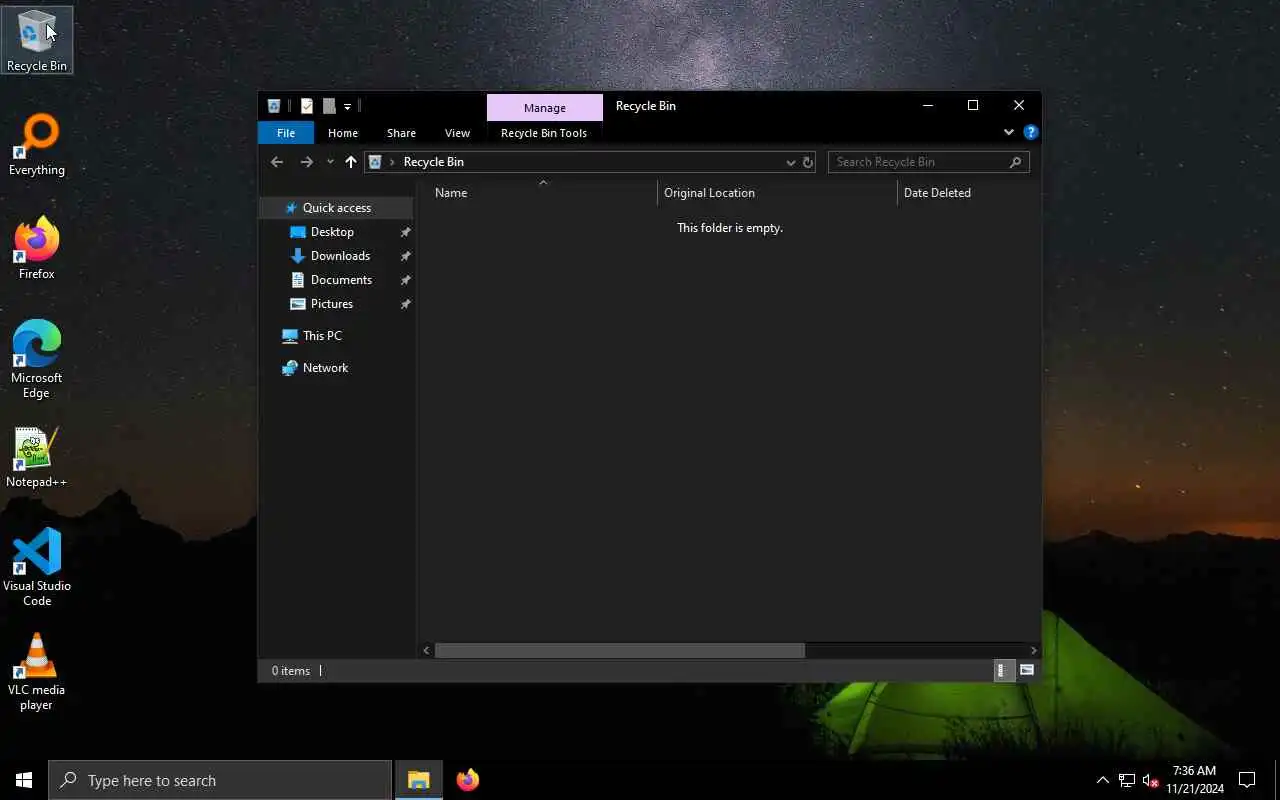Open the View ribbon tab
Image resolution: width=1280 pixels, height=800 pixels.
point(457,133)
